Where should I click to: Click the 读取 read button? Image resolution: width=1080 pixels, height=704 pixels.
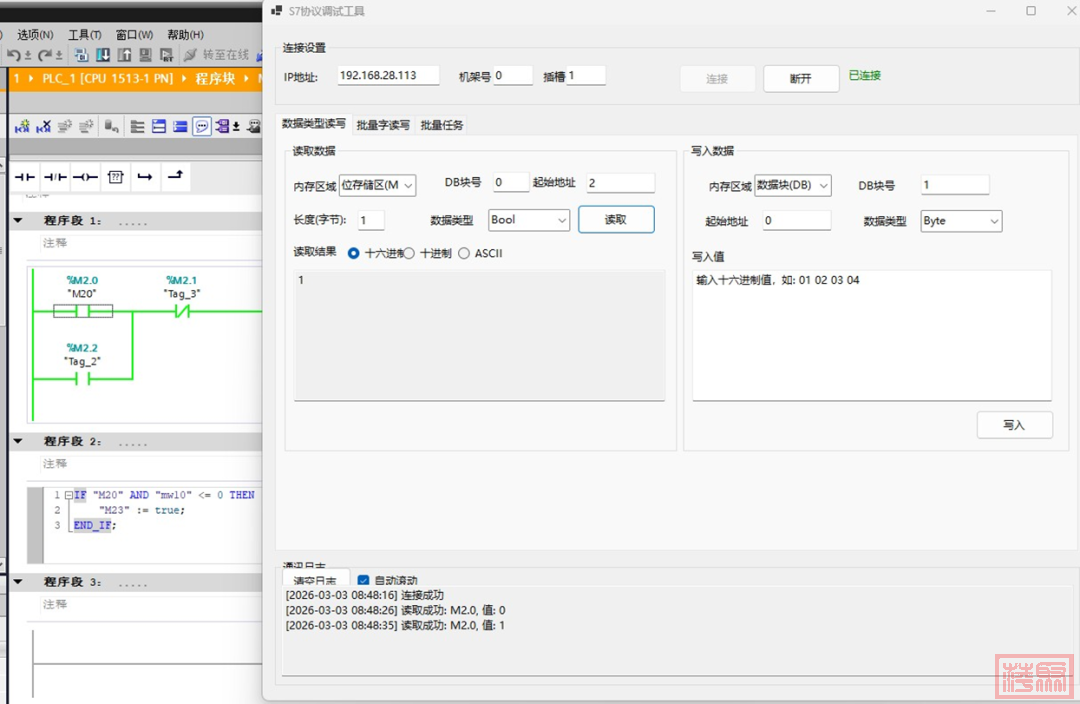tap(616, 220)
